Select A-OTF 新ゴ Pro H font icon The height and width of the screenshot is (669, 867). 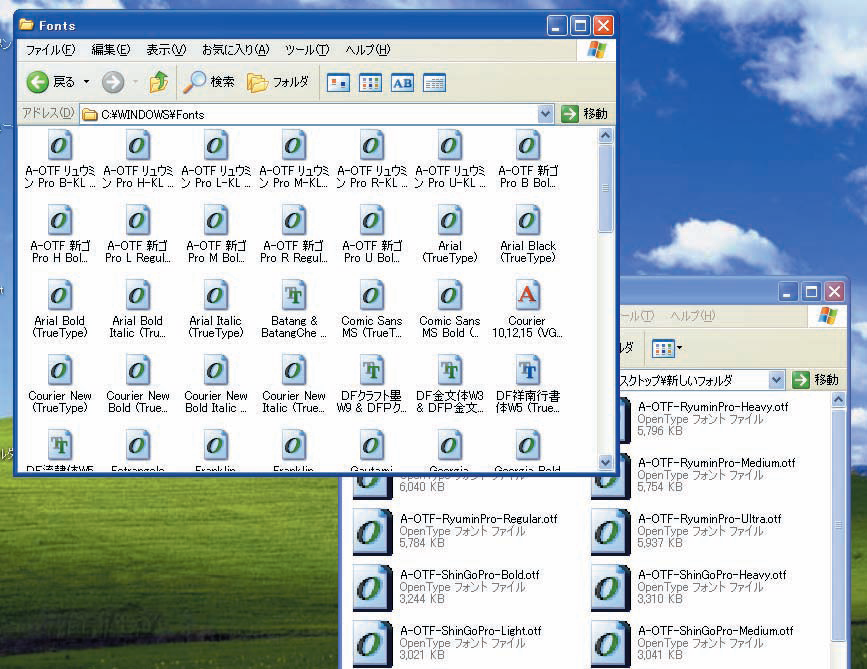pyautogui.click(x=60, y=221)
